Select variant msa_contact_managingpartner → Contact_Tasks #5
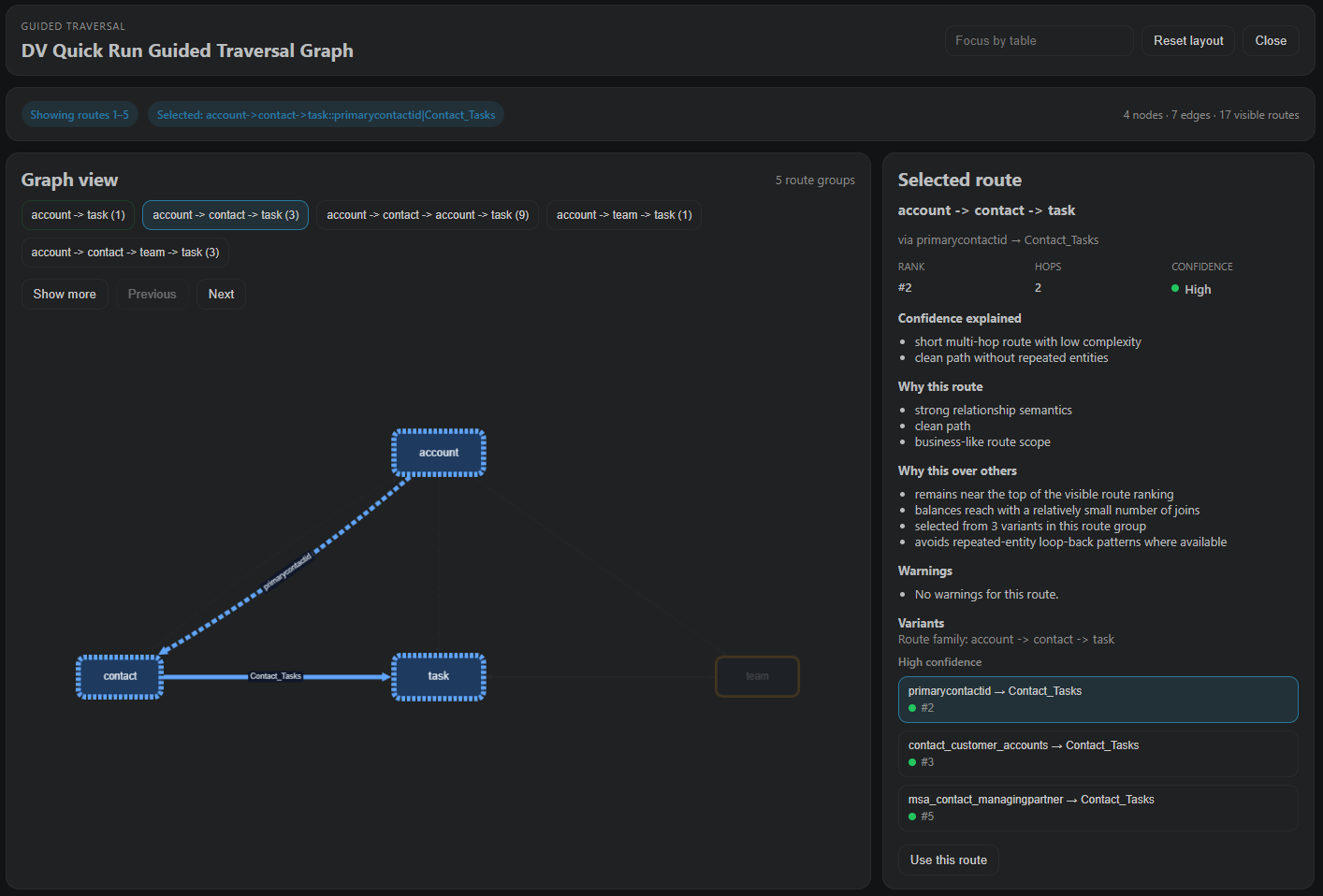Image resolution: width=1323 pixels, height=896 pixels. coord(1098,808)
